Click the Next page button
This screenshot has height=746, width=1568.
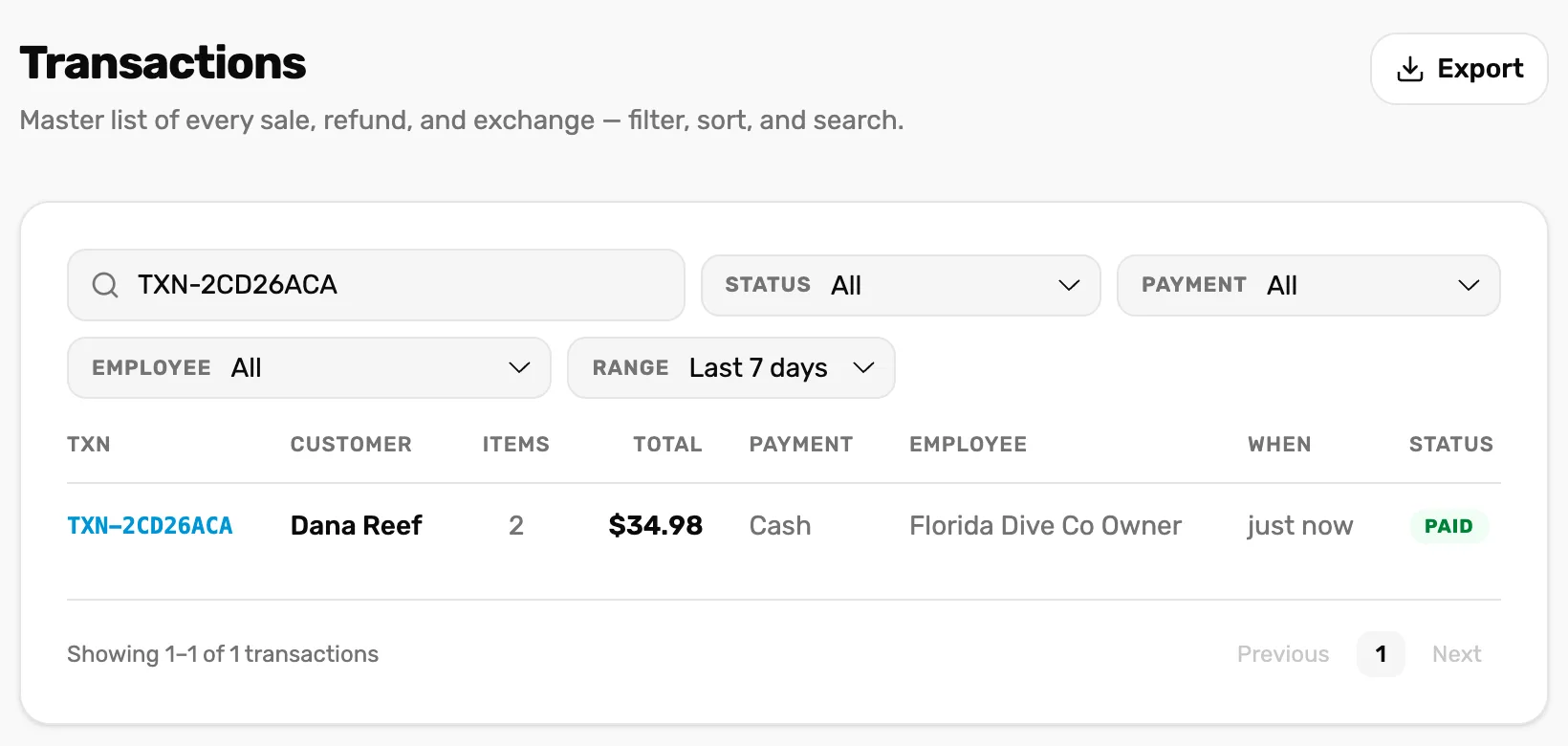click(1457, 654)
